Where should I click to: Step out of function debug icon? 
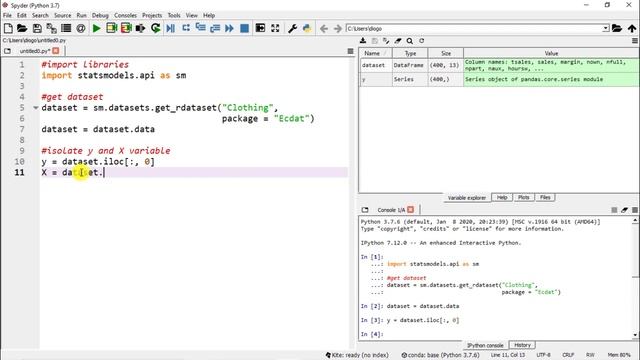[215, 28]
